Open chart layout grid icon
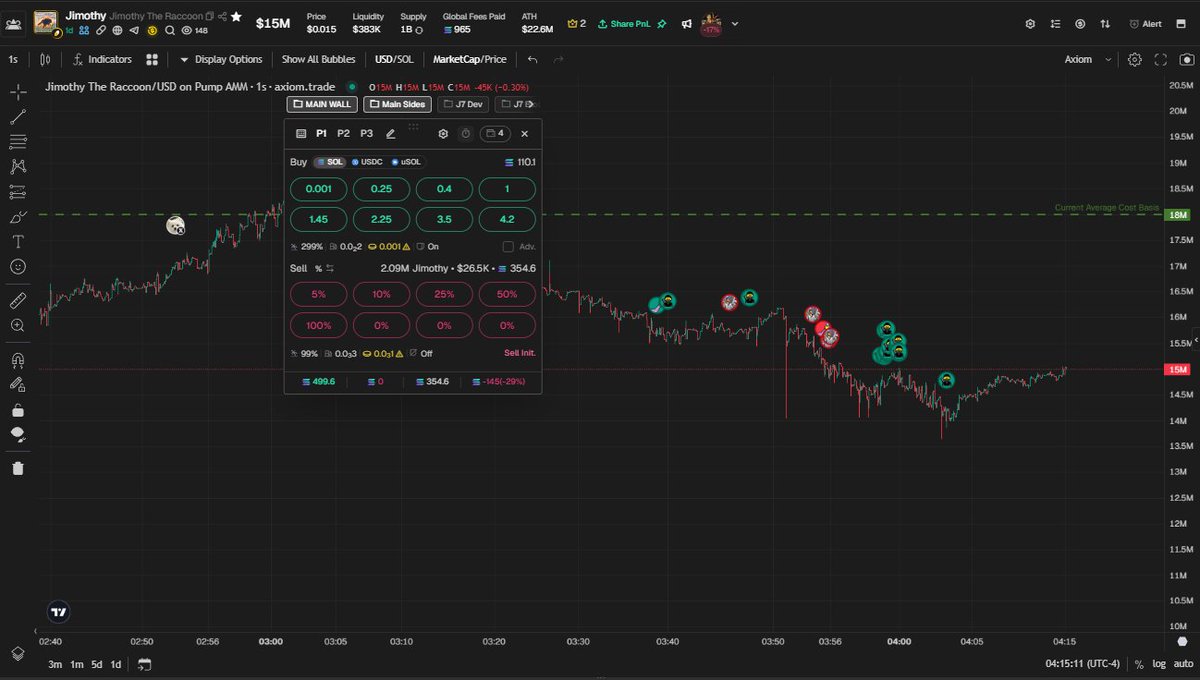This screenshot has width=1200, height=680. pos(152,59)
